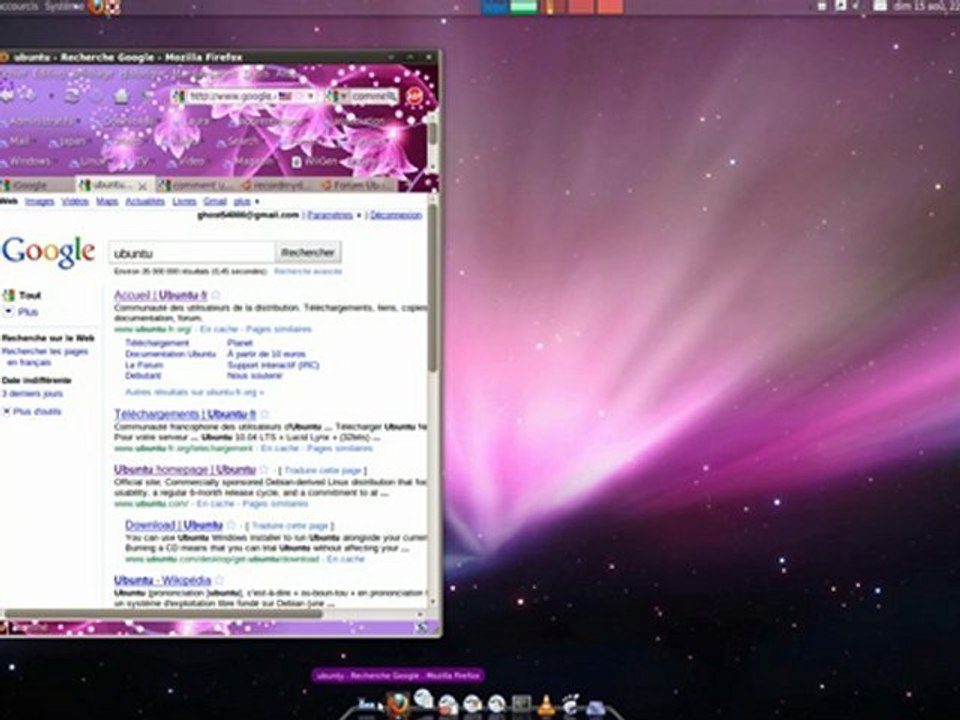Open the Ubuntu - Wikipédia result

(163, 580)
